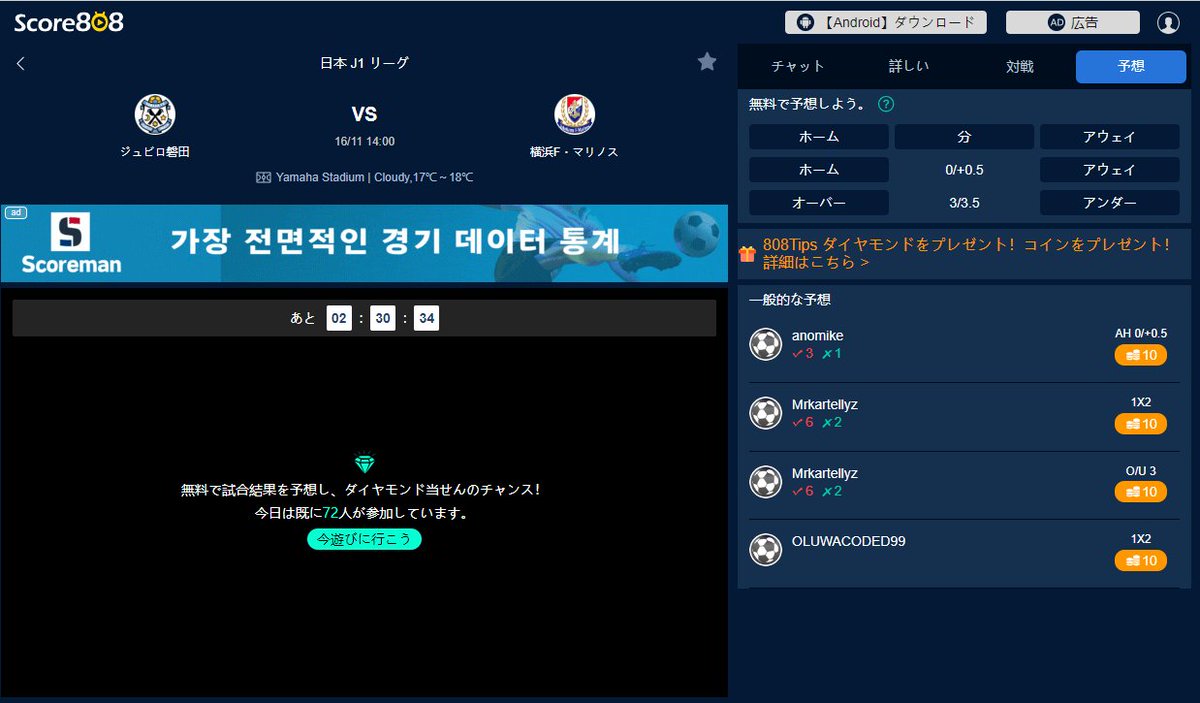Click the green diamond icon

coord(364,464)
